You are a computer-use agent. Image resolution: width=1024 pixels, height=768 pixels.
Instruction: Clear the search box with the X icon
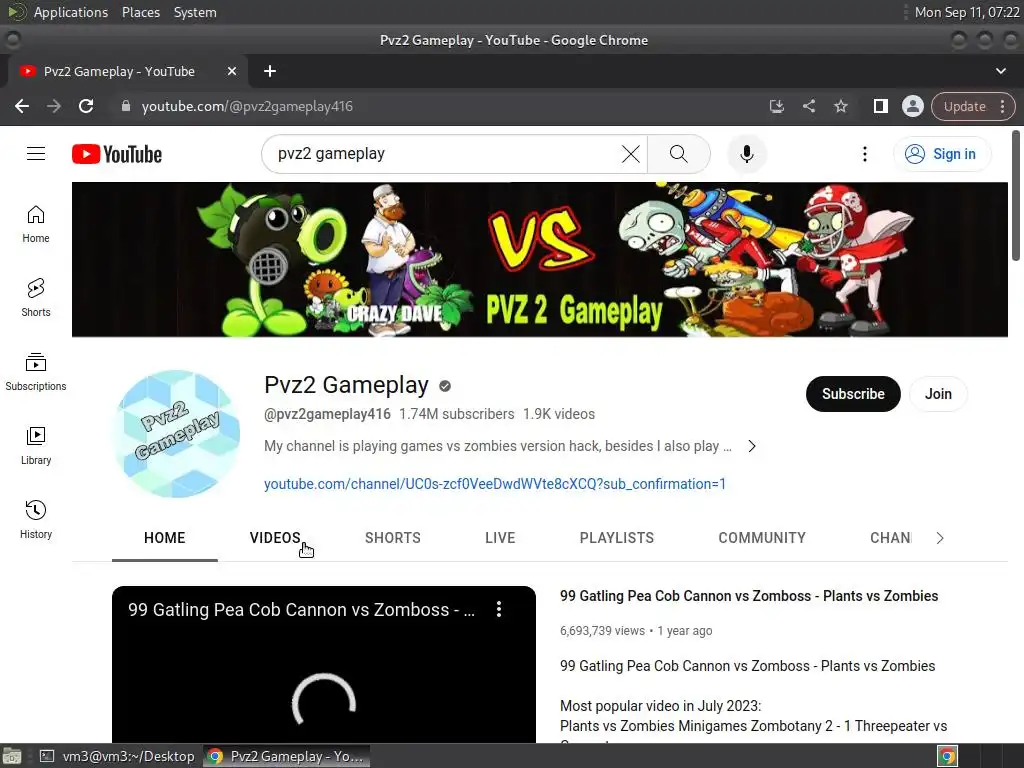click(630, 154)
